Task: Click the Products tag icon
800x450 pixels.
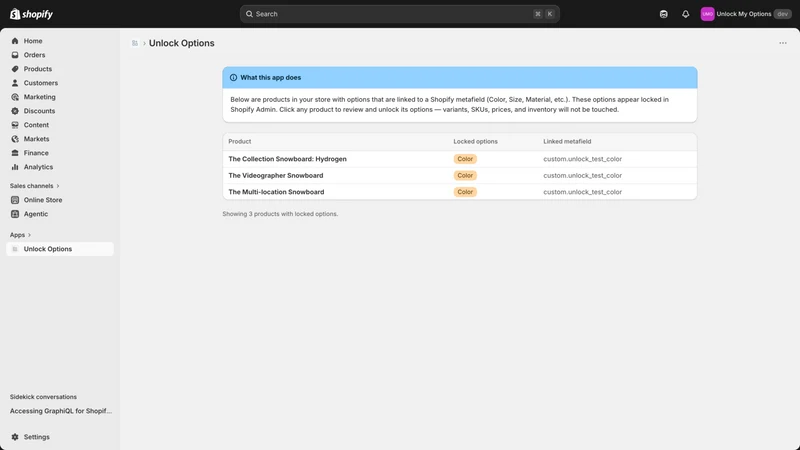Action: coord(15,69)
